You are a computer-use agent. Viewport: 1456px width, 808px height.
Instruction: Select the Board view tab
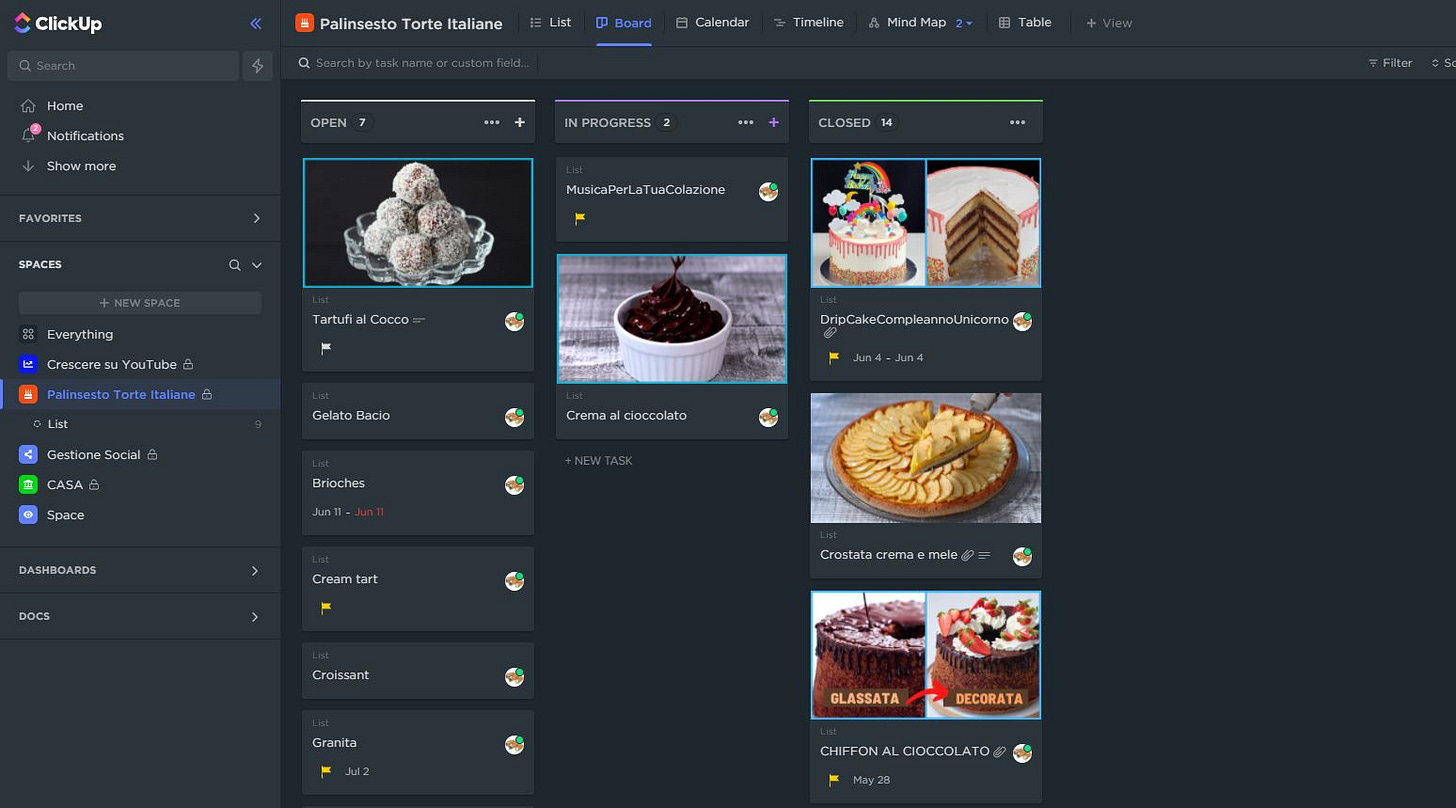point(624,22)
